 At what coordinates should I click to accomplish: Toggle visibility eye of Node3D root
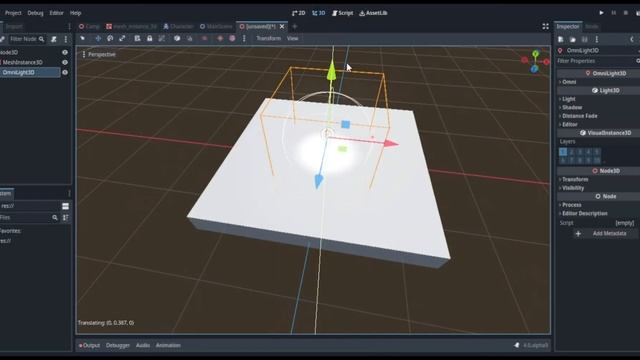pos(65,52)
